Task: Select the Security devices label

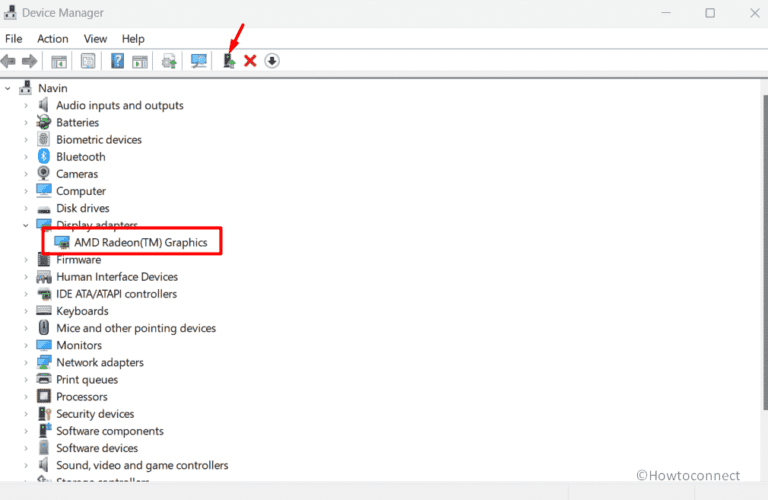Action: point(95,414)
